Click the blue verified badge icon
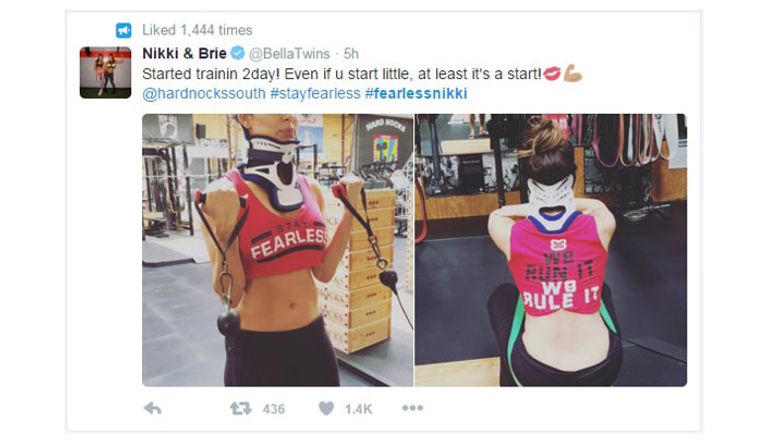This screenshot has height=441, width=768. pos(238,52)
